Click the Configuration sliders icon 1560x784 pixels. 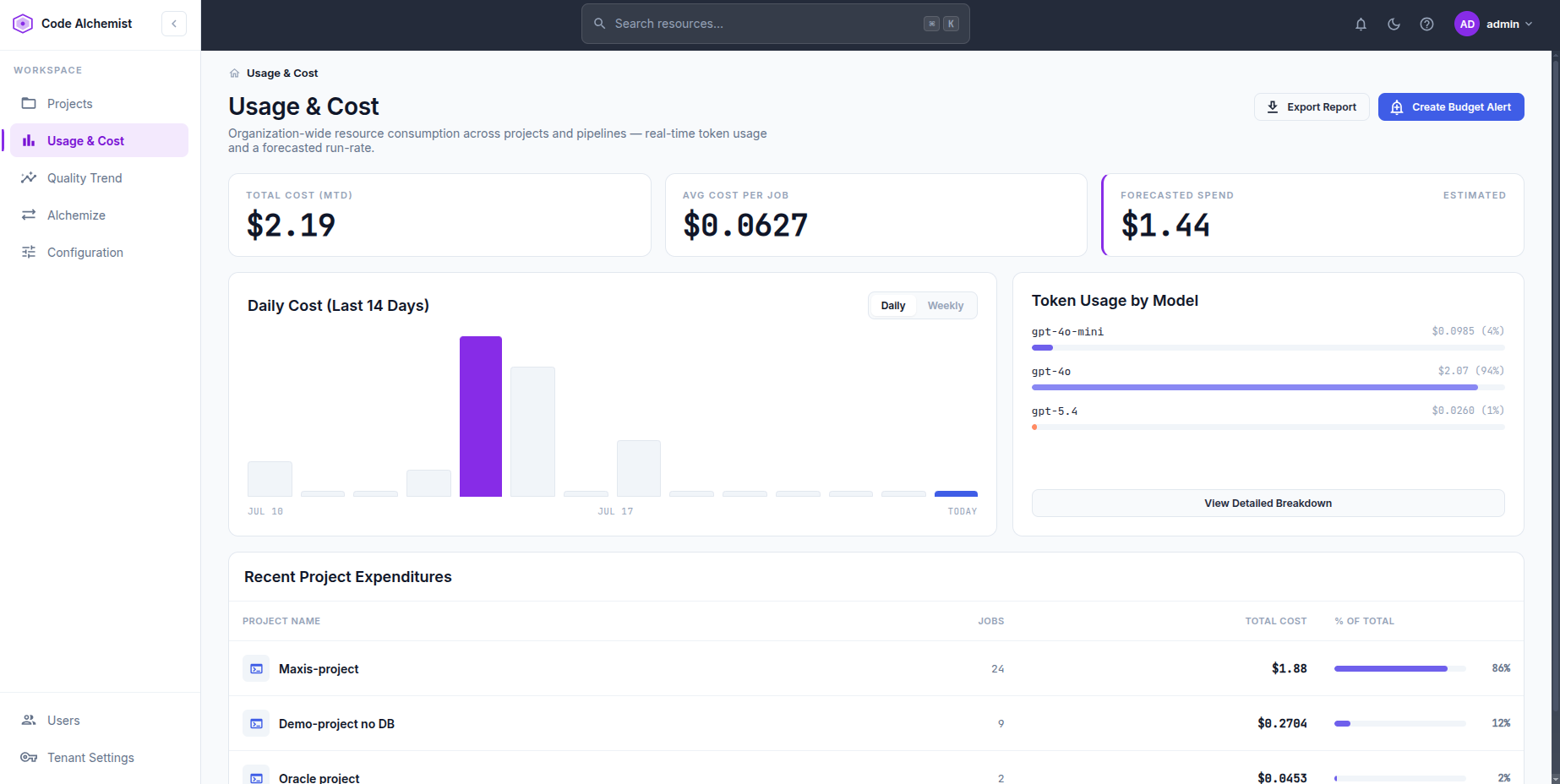pyautogui.click(x=29, y=252)
